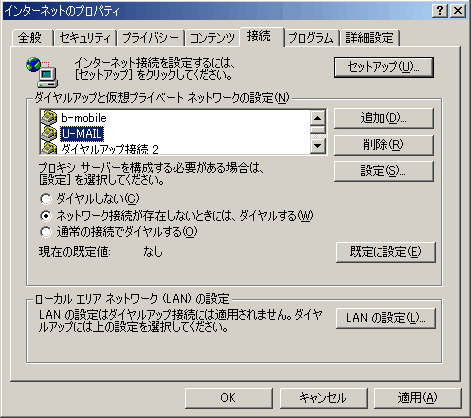Screen dimensions: 471x418
Task: Click the 追加(D)... button
Action: coord(384,118)
